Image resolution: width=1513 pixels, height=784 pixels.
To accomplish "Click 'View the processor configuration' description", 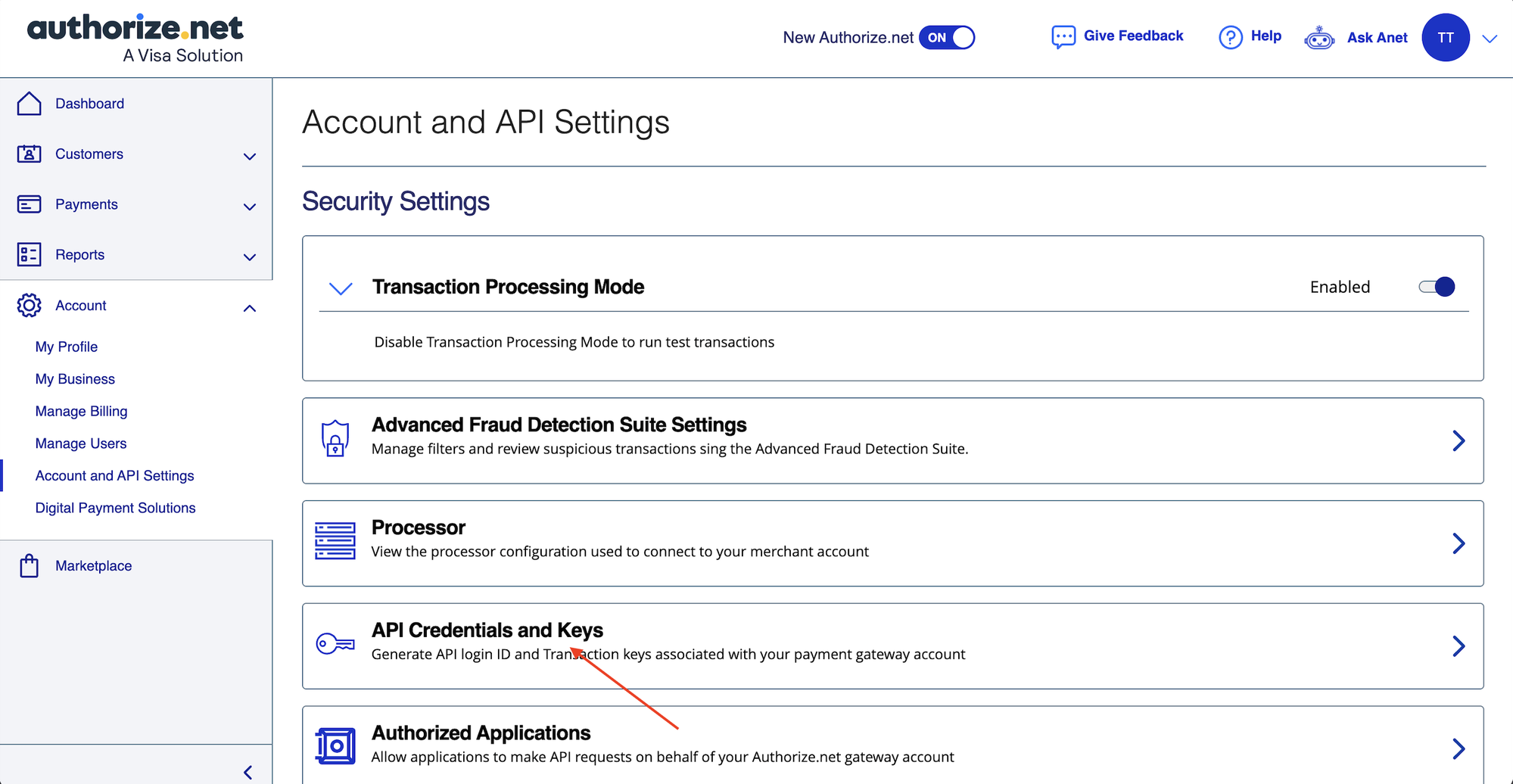I will click(619, 552).
